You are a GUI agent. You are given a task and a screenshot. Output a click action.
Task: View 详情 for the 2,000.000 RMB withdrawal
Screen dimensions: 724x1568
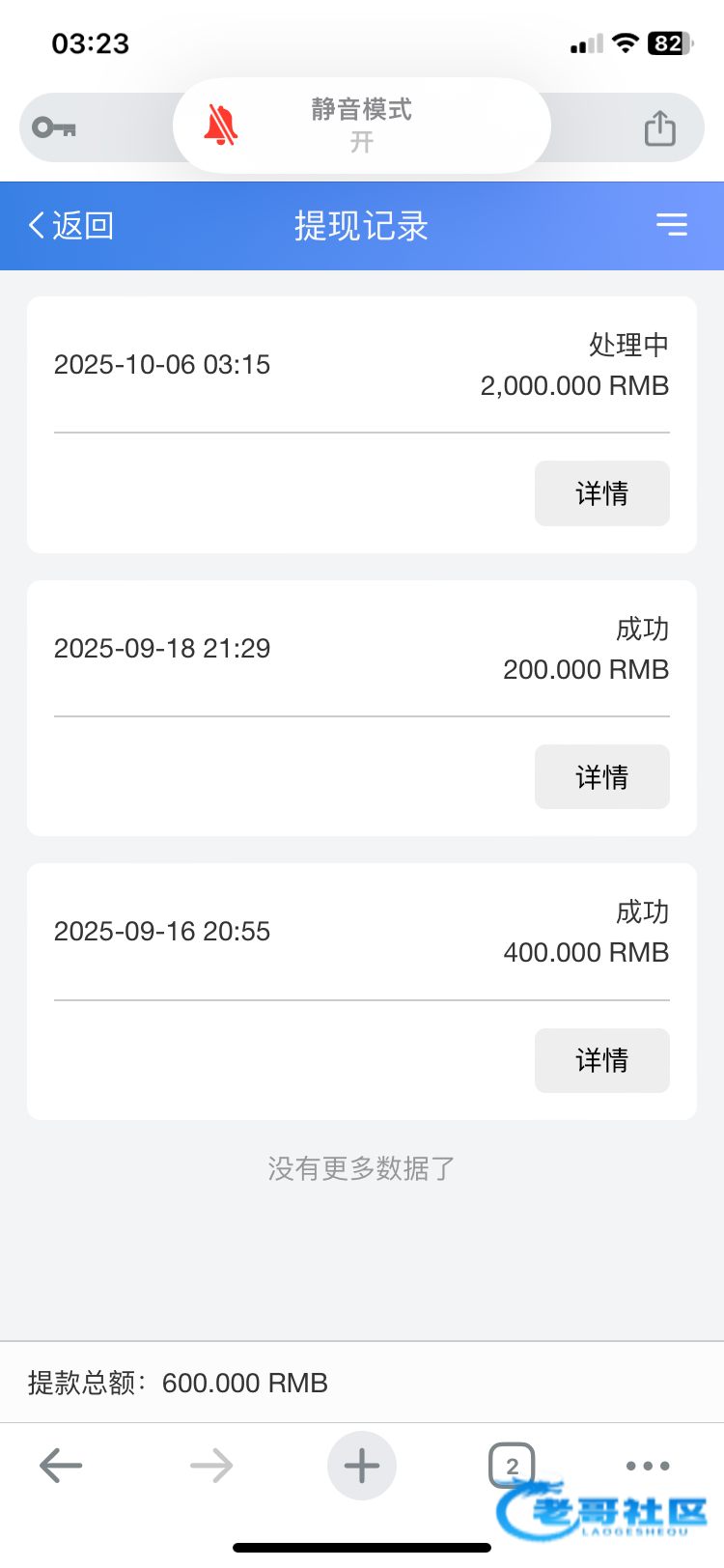601,493
